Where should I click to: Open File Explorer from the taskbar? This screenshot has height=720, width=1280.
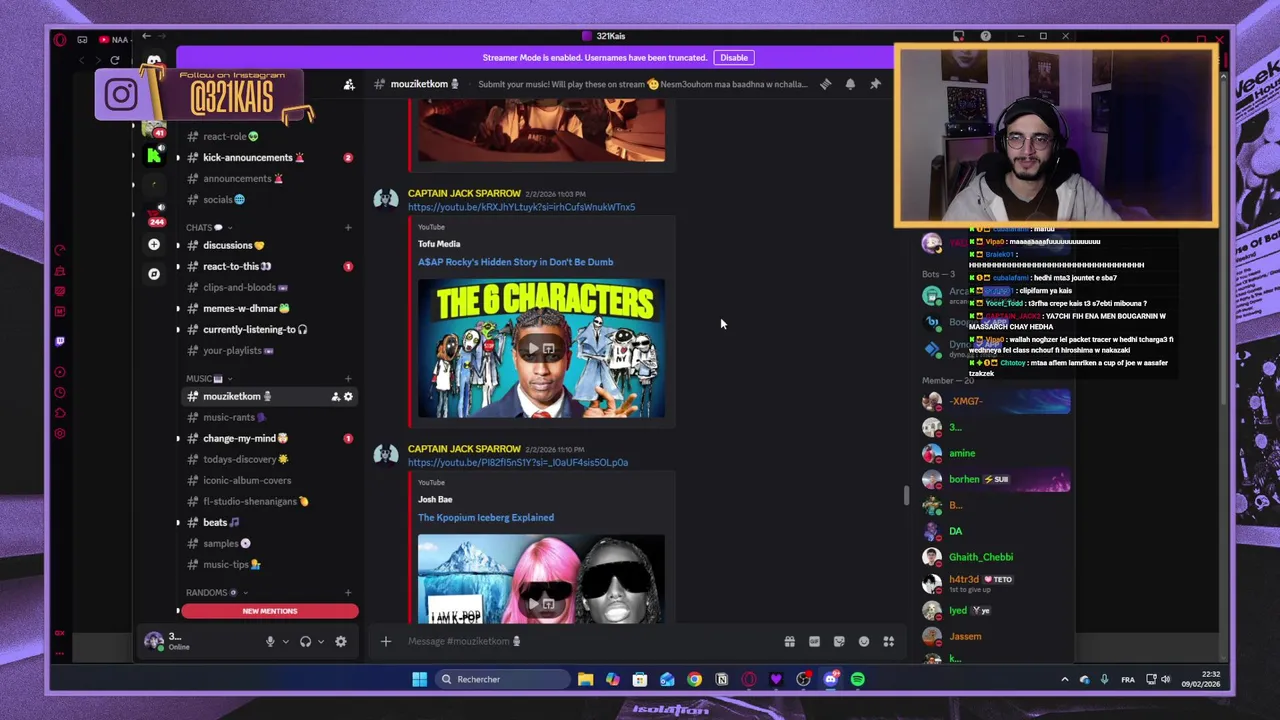585,680
